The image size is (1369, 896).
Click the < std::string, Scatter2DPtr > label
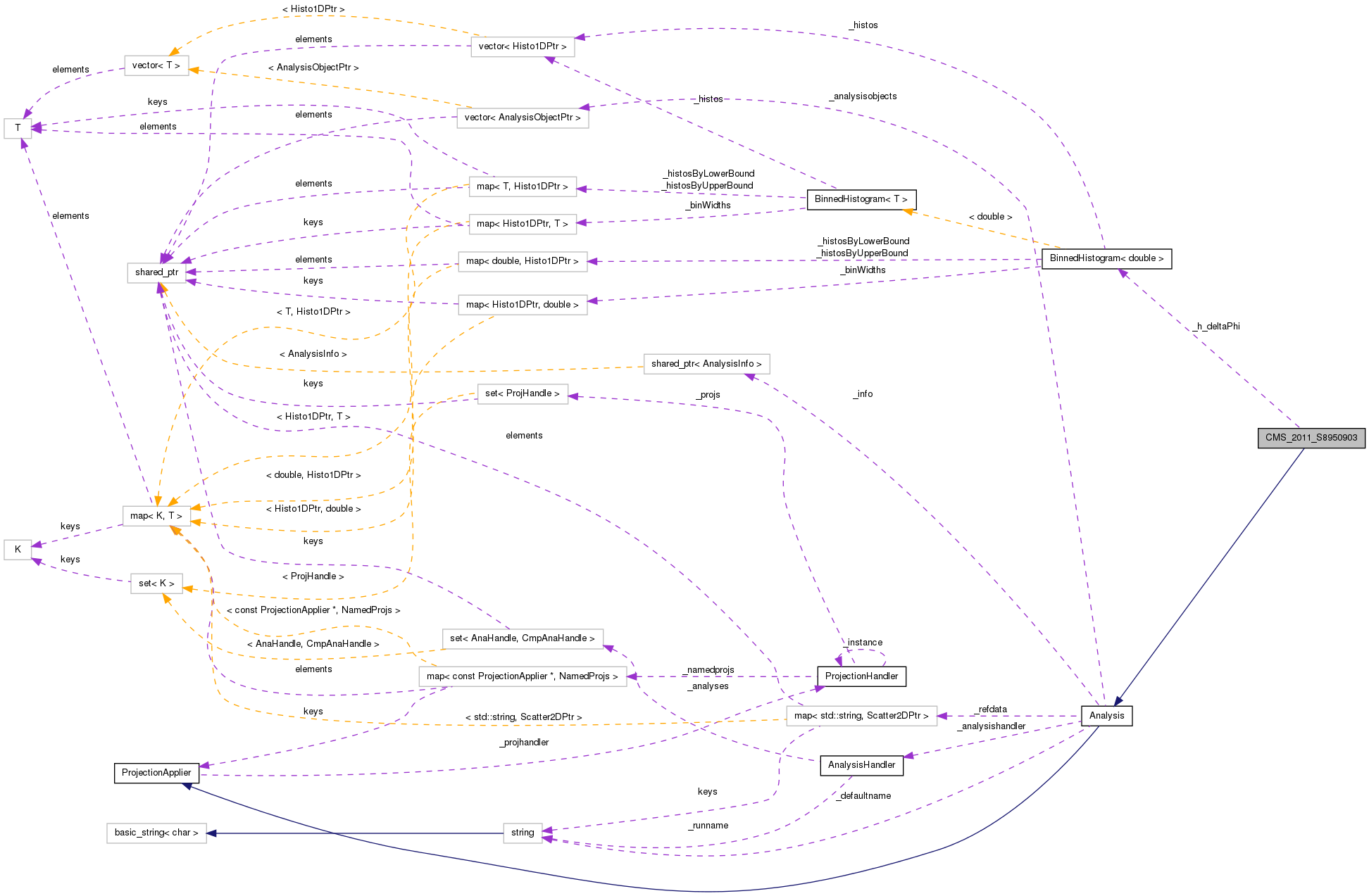(524, 717)
